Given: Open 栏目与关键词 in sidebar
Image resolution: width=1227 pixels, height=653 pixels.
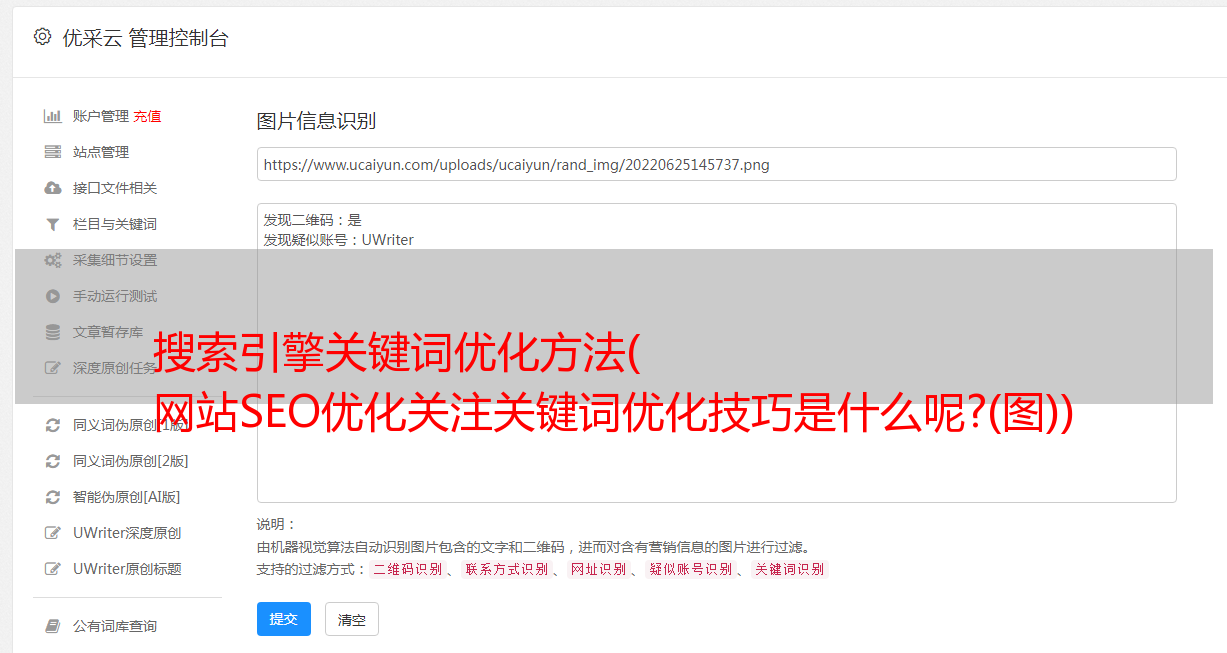Looking at the screenshot, I should [x=115, y=224].
